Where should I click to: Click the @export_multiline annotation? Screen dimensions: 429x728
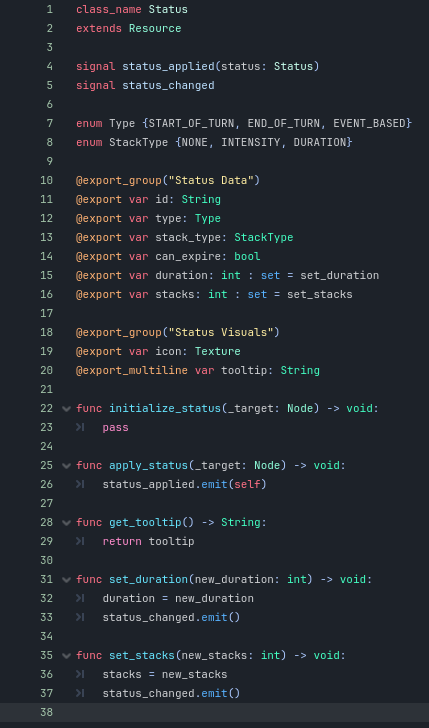click(132, 370)
